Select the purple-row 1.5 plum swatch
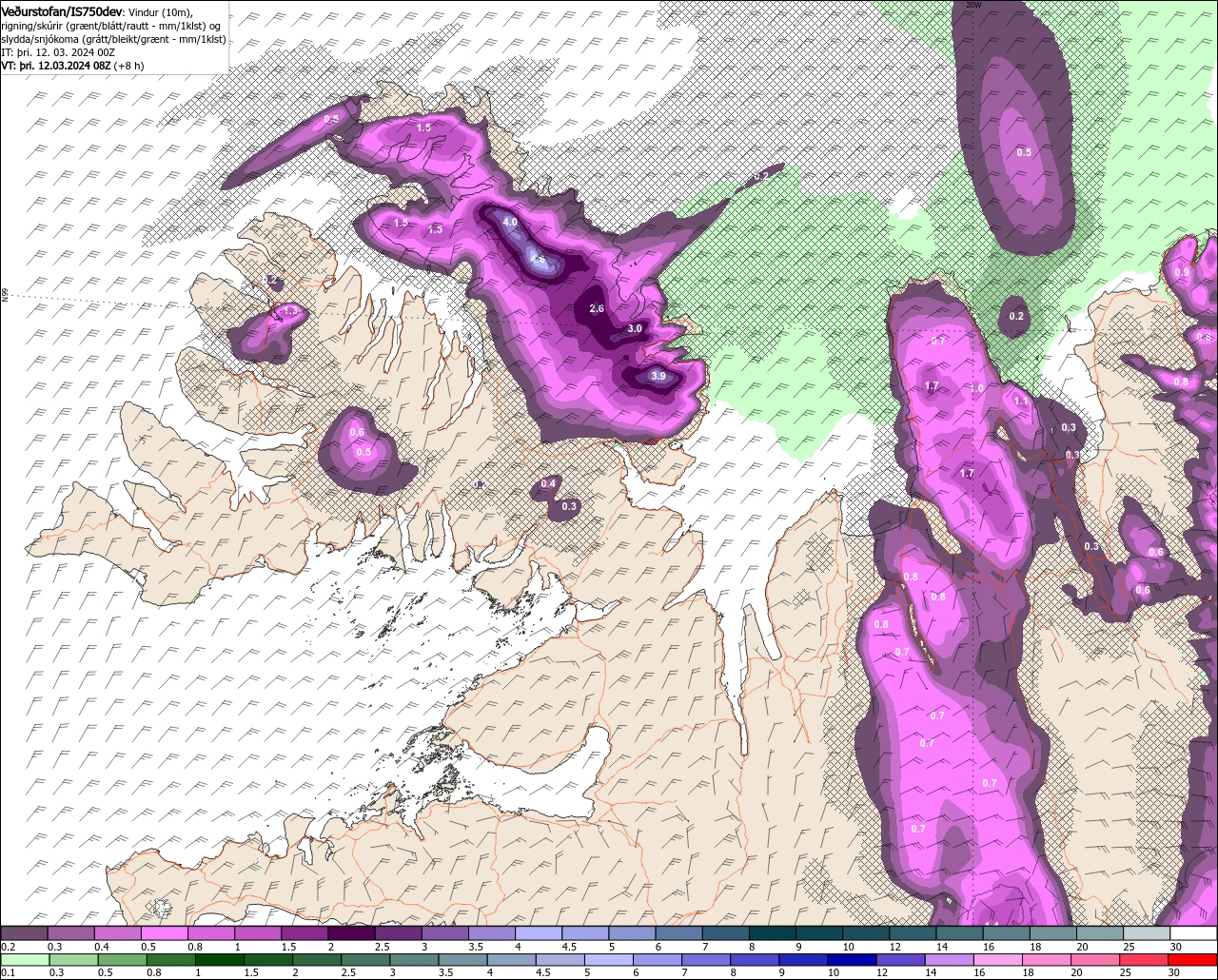This screenshot has width=1218, height=980. [x=305, y=932]
